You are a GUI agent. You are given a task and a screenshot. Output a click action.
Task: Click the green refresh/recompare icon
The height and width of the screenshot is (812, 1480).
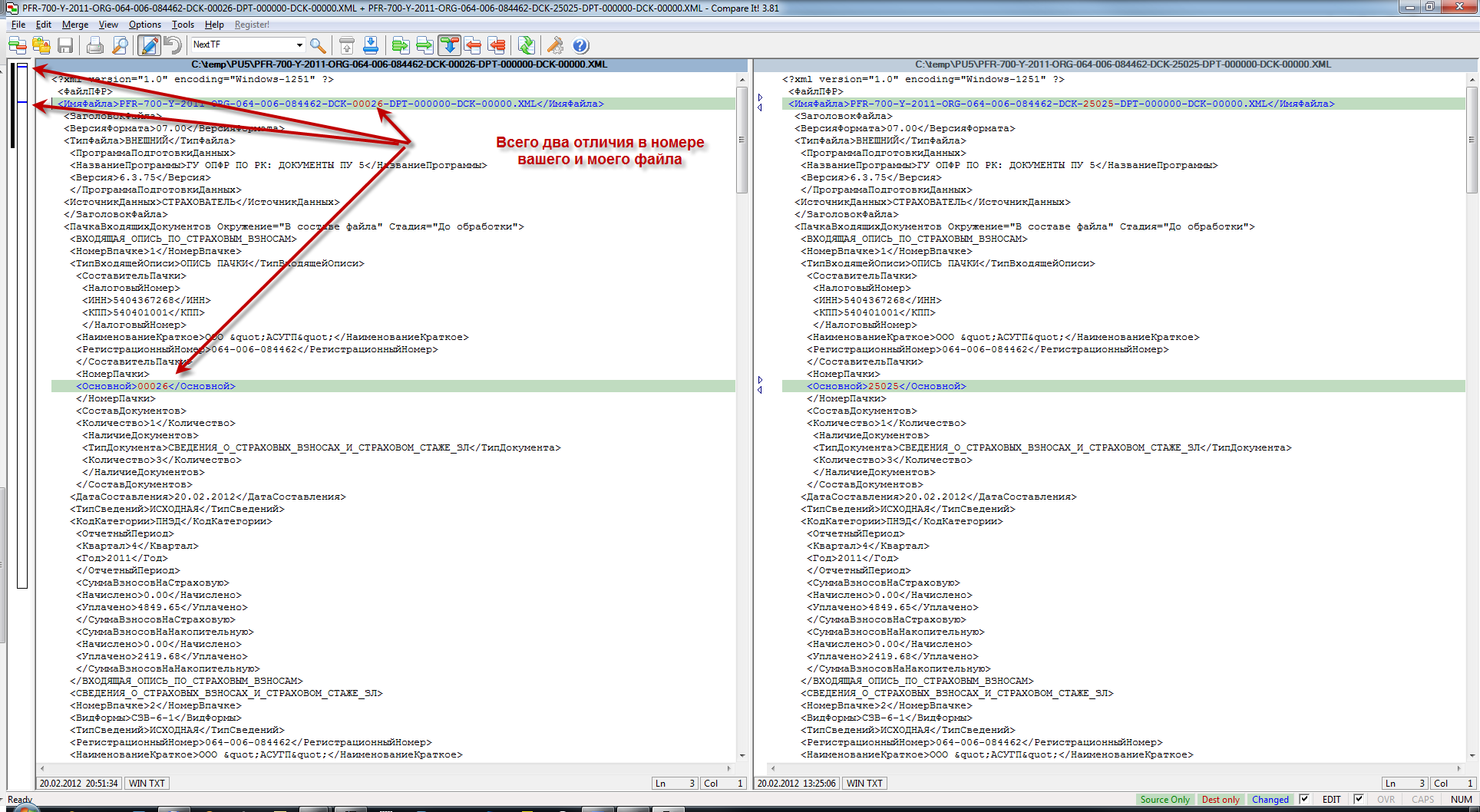tap(526, 45)
